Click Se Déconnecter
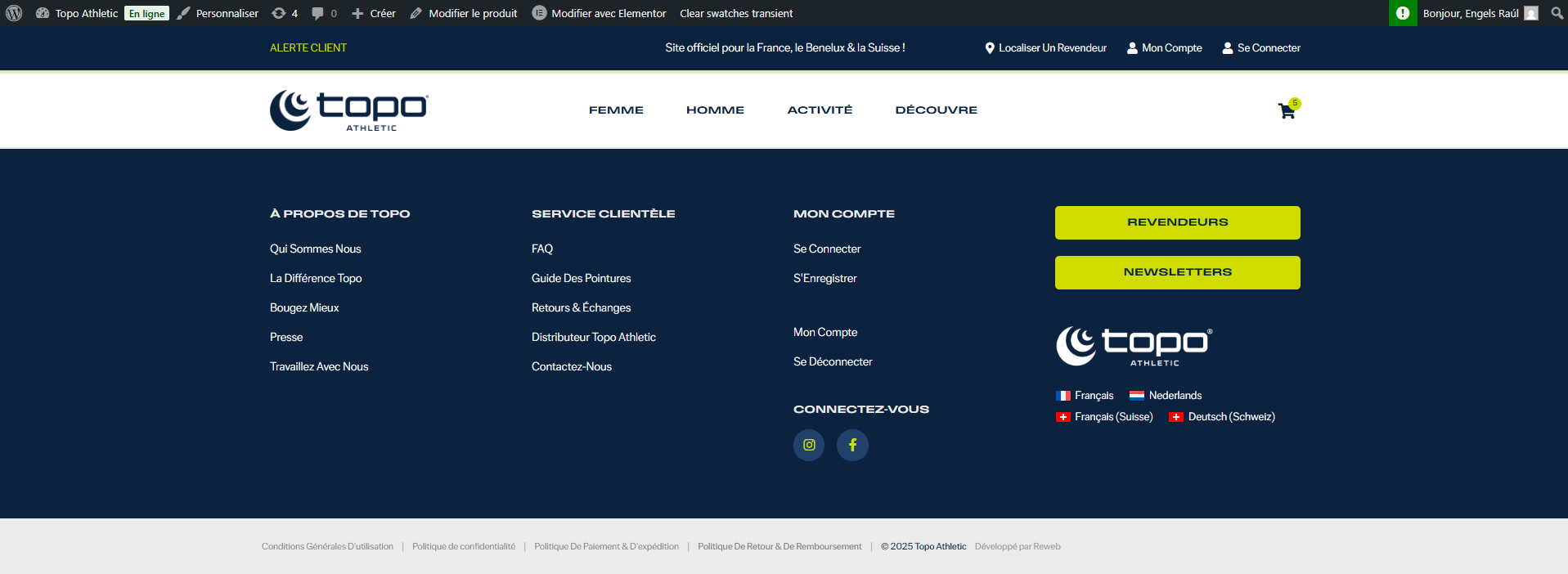1568x574 pixels. (833, 361)
